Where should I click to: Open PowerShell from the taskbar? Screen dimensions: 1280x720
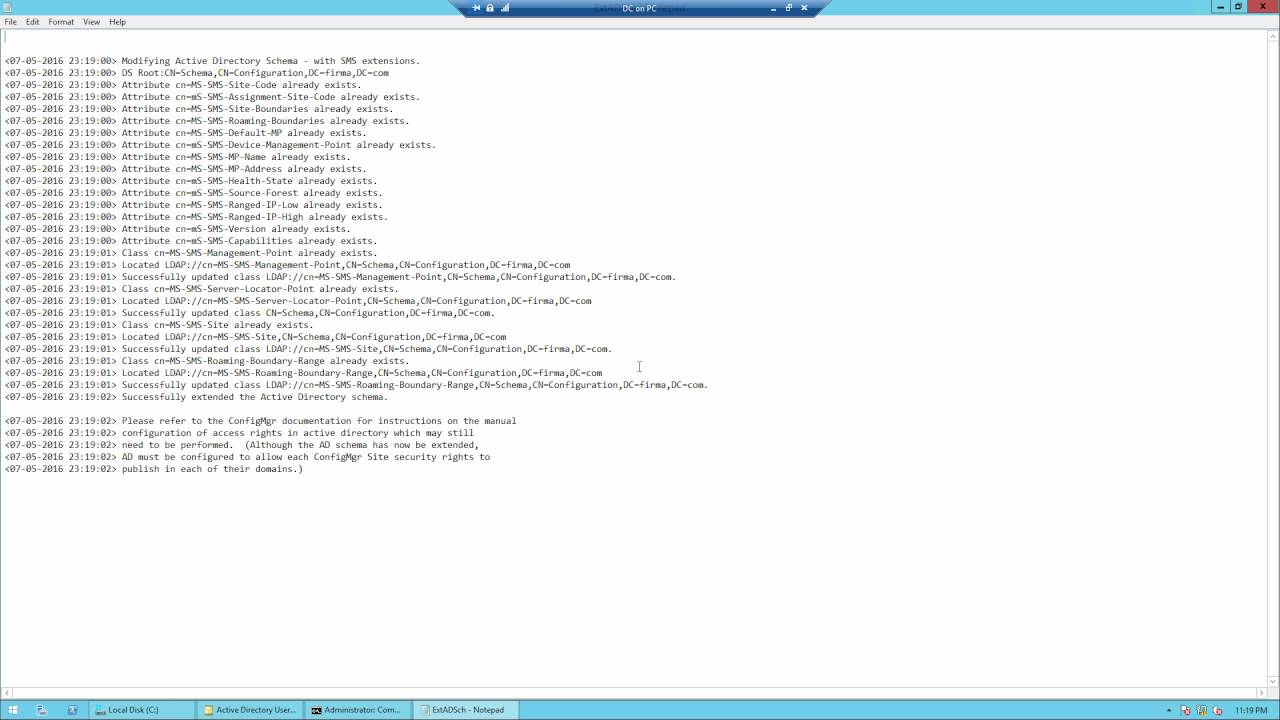(x=72, y=710)
